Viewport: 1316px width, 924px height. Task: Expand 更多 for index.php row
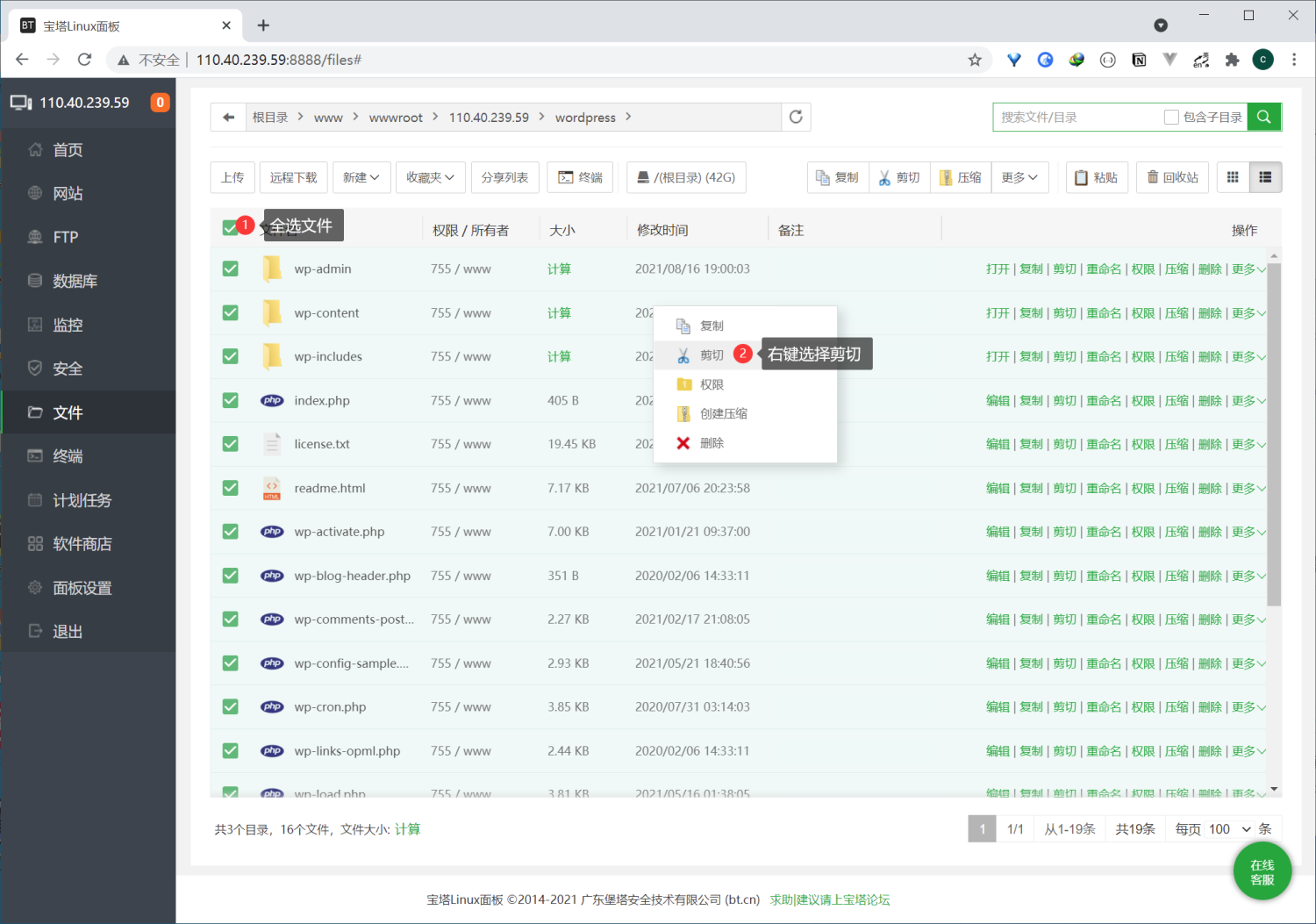click(x=1248, y=401)
